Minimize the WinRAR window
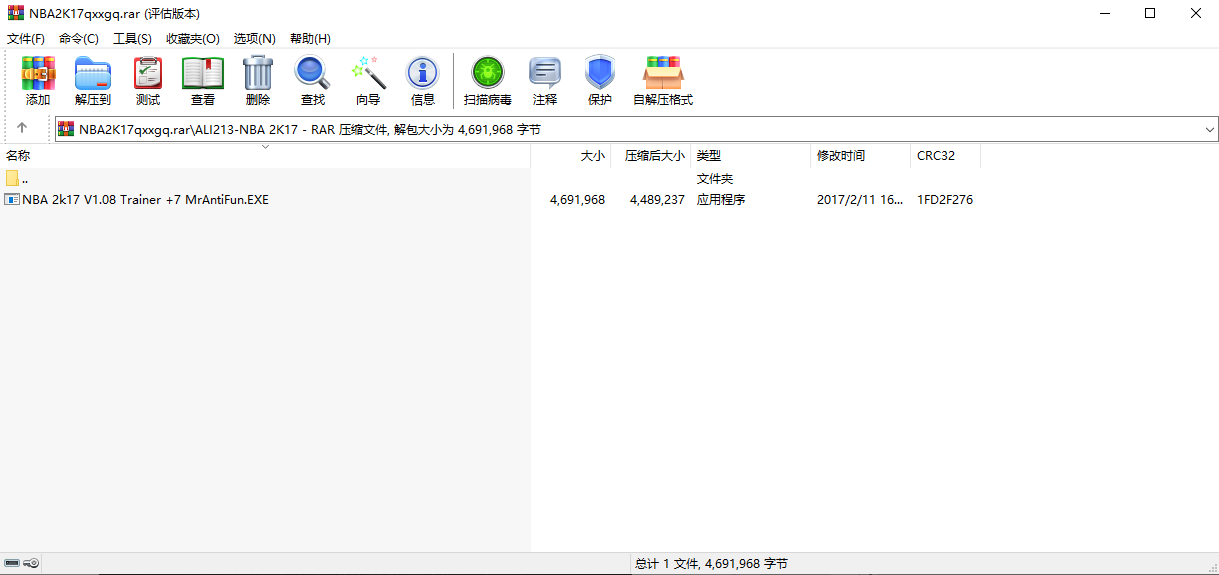 tap(1105, 13)
